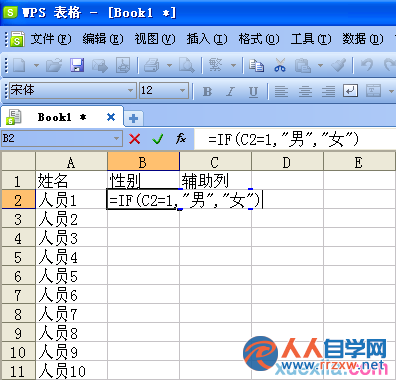
Task: Click the Open folder icon
Action: (x=54, y=65)
